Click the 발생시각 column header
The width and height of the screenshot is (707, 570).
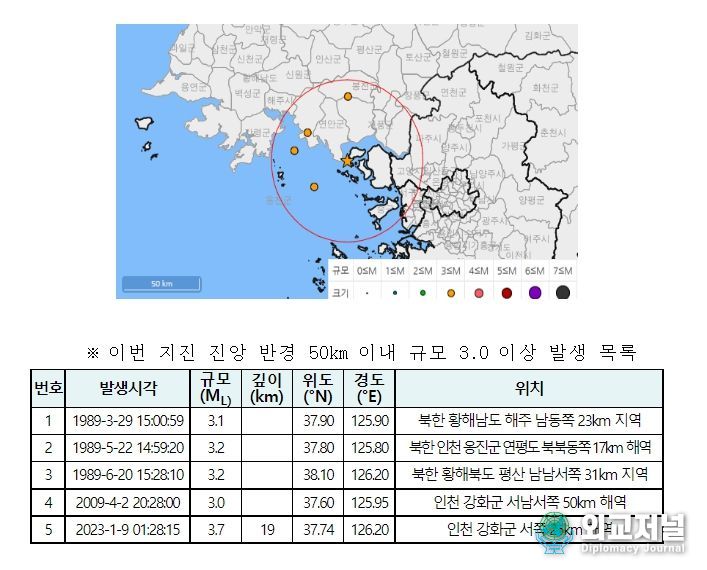[127, 388]
